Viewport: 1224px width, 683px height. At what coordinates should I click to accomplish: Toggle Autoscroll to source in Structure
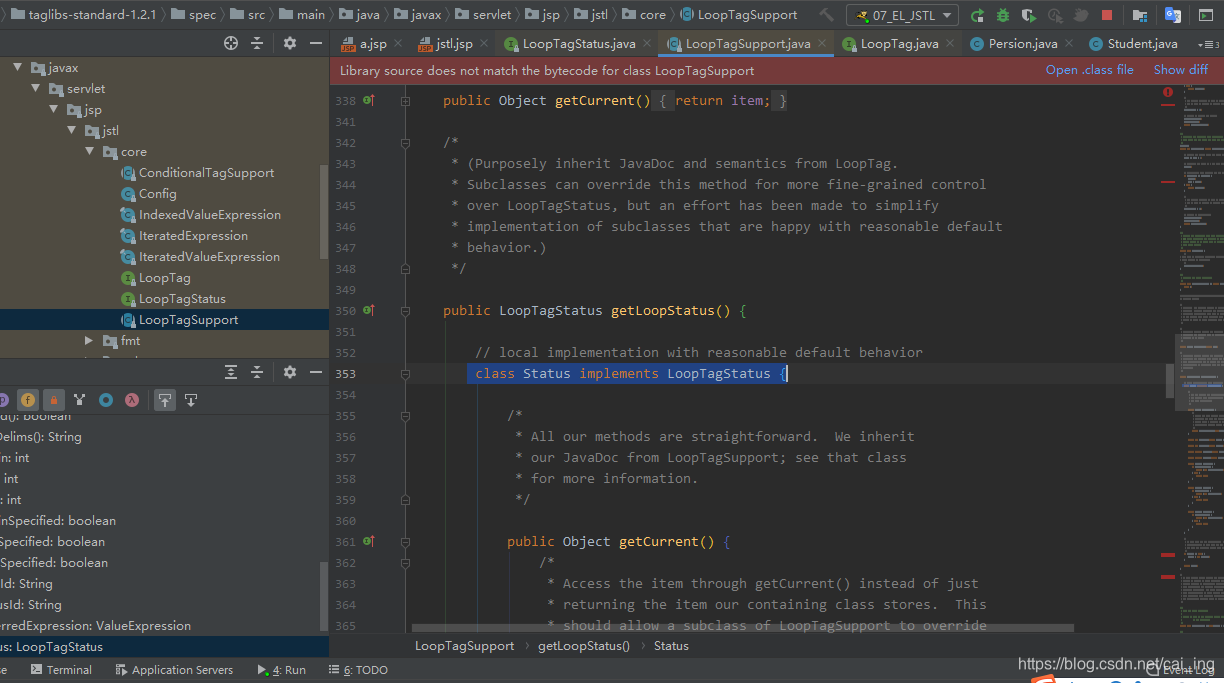(x=165, y=400)
